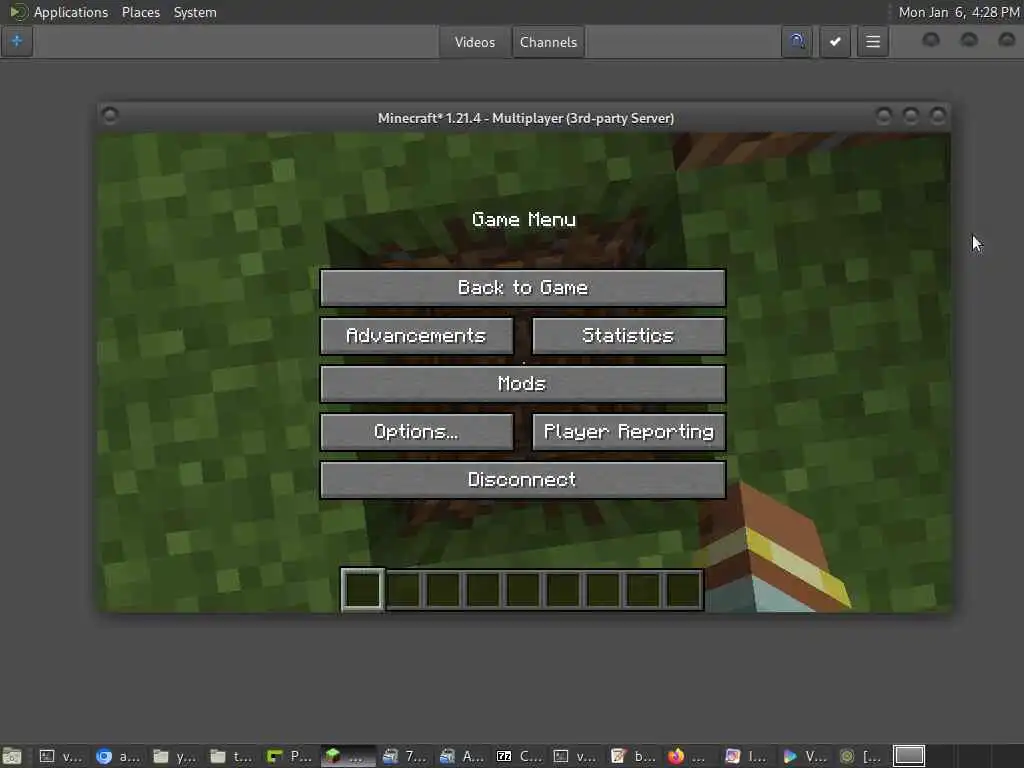
Task: Click the blue plus add button
Action: pyautogui.click(x=16, y=42)
